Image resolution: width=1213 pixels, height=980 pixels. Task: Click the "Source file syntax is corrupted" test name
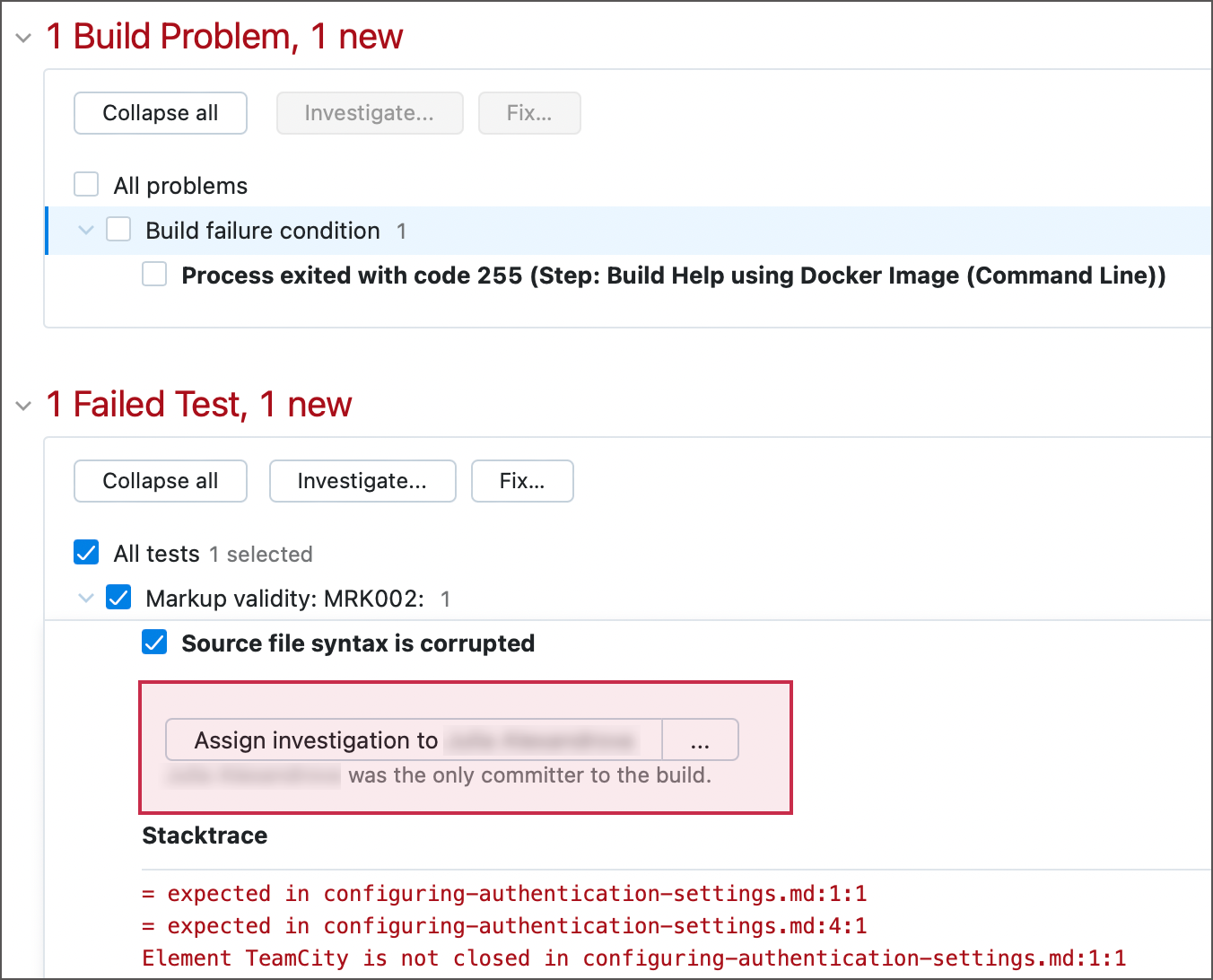click(x=358, y=643)
